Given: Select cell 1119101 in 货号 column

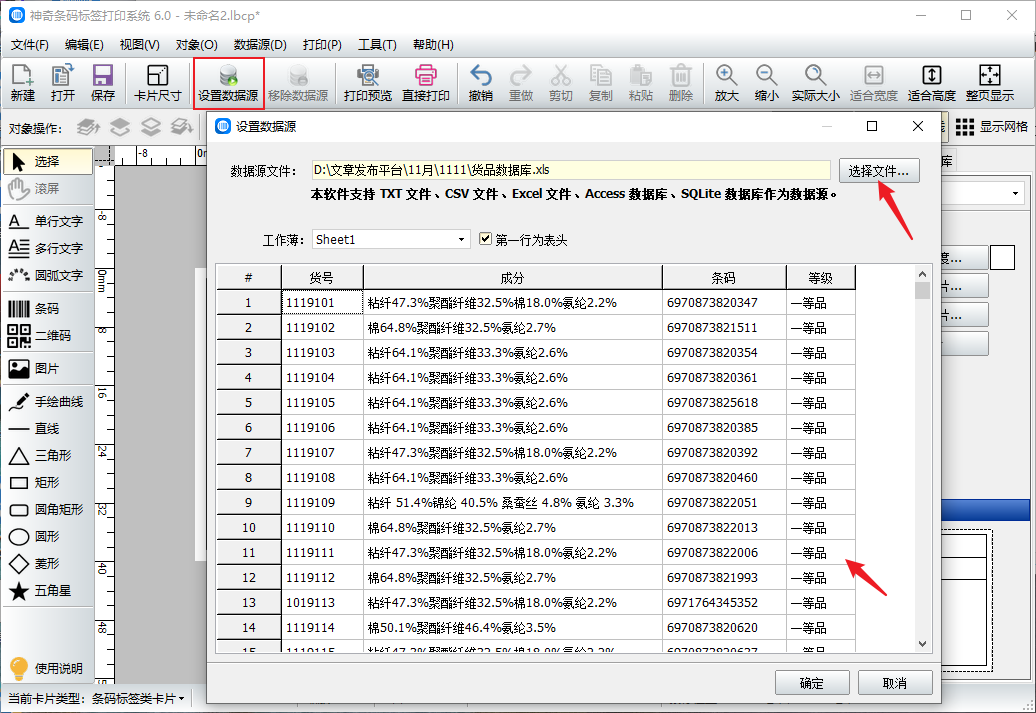Looking at the screenshot, I should click(x=322, y=303).
